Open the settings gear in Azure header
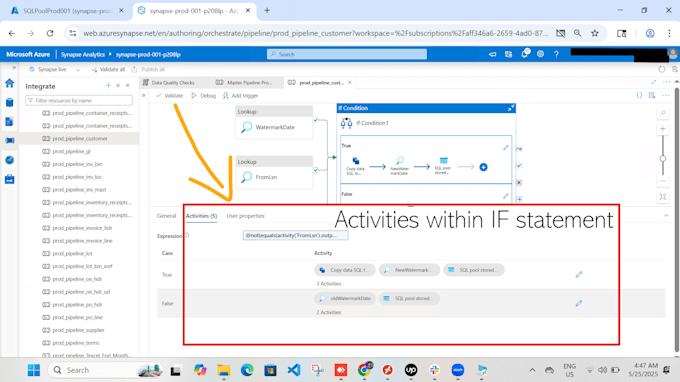This screenshot has width=680, height=382. tap(540, 54)
